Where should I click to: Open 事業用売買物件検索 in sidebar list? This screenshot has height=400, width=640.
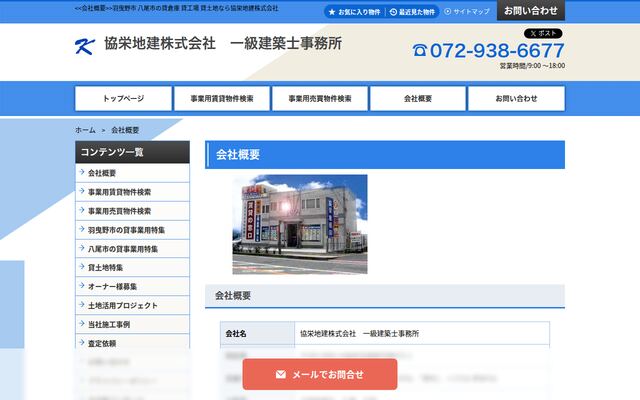point(132,211)
